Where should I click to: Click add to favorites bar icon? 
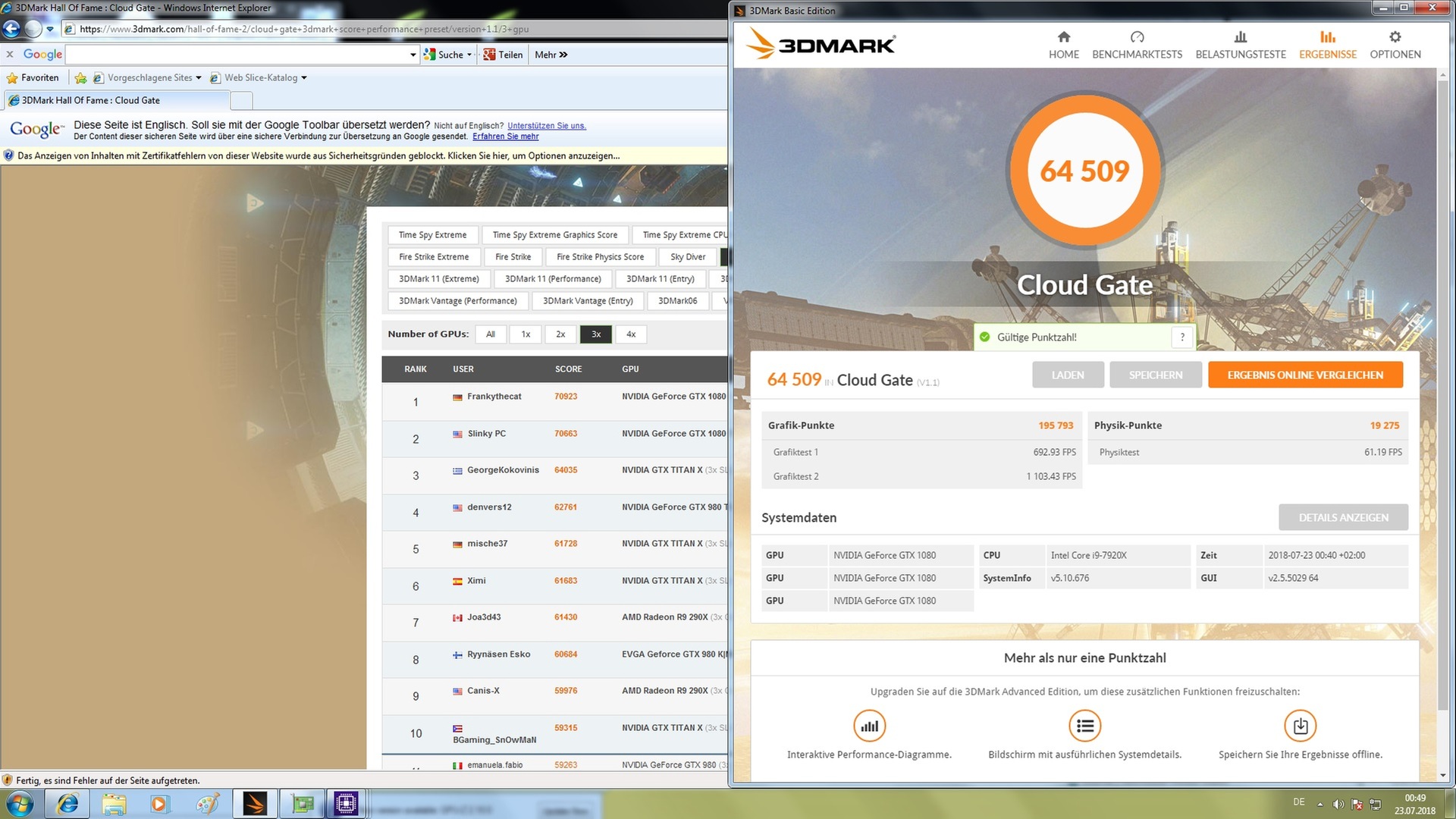80,77
